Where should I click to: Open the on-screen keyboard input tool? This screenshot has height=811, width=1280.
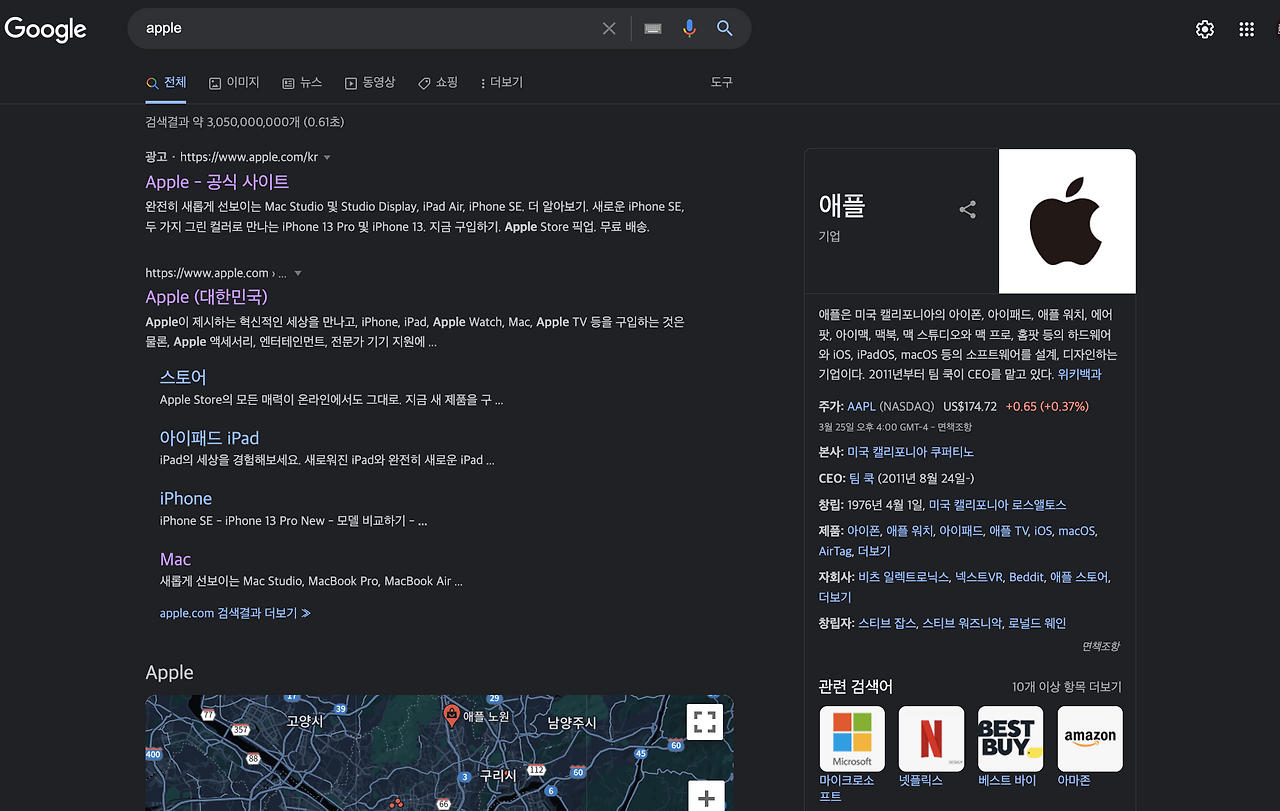pos(653,29)
